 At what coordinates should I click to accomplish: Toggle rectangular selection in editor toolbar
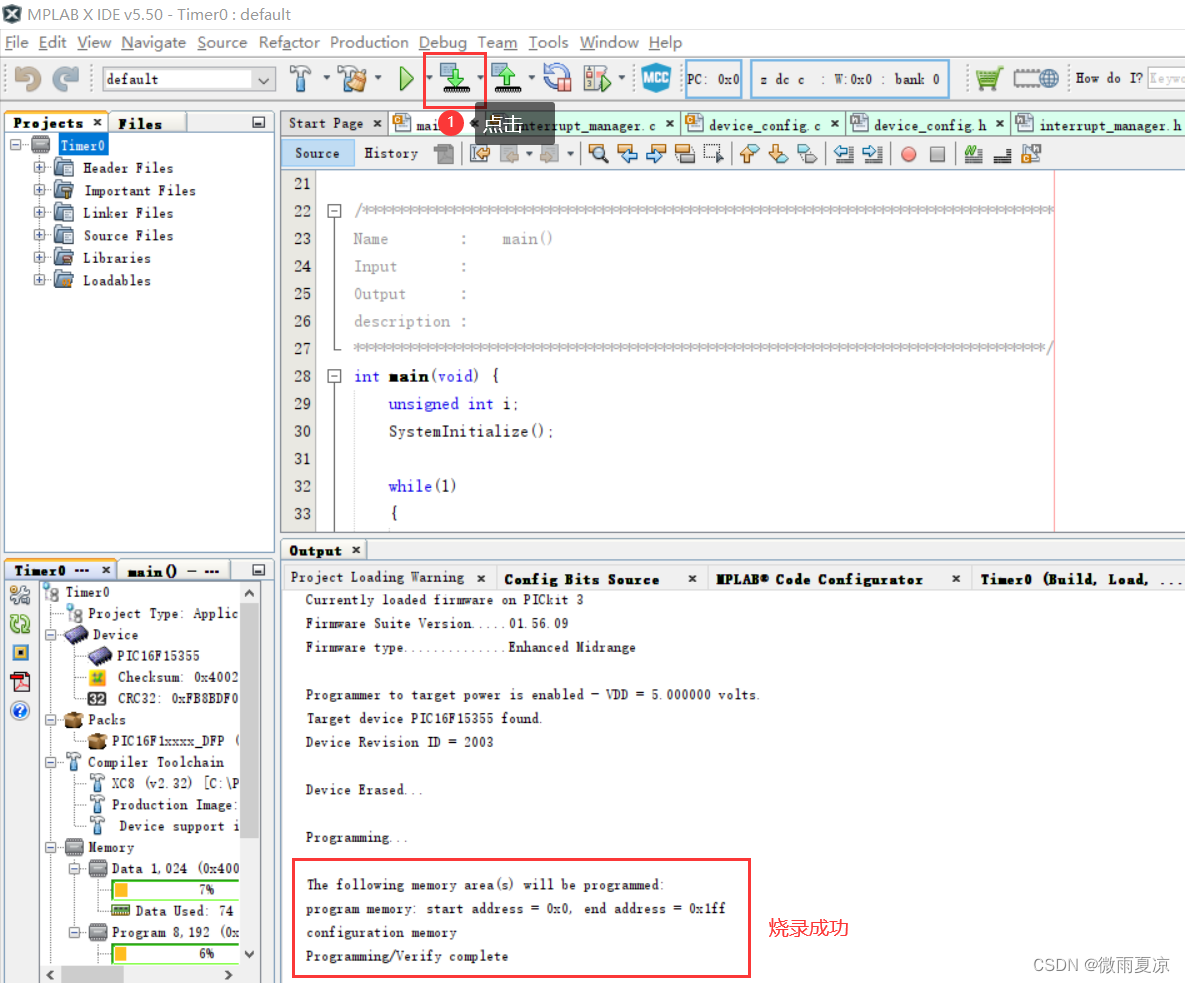713,154
